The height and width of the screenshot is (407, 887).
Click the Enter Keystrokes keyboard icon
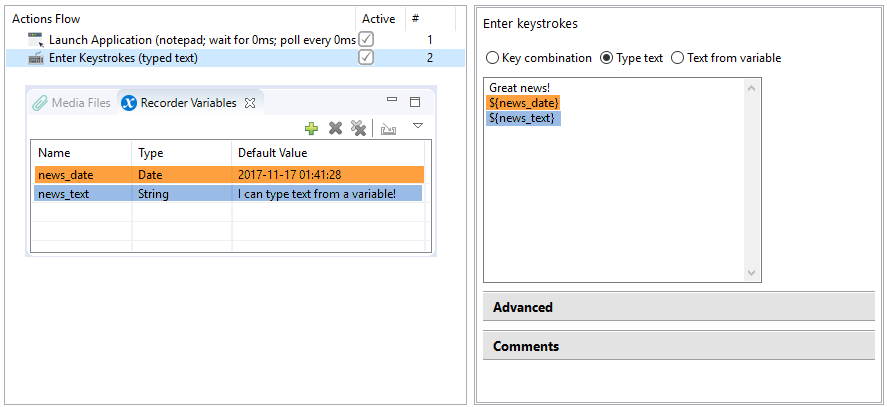point(36,58)
